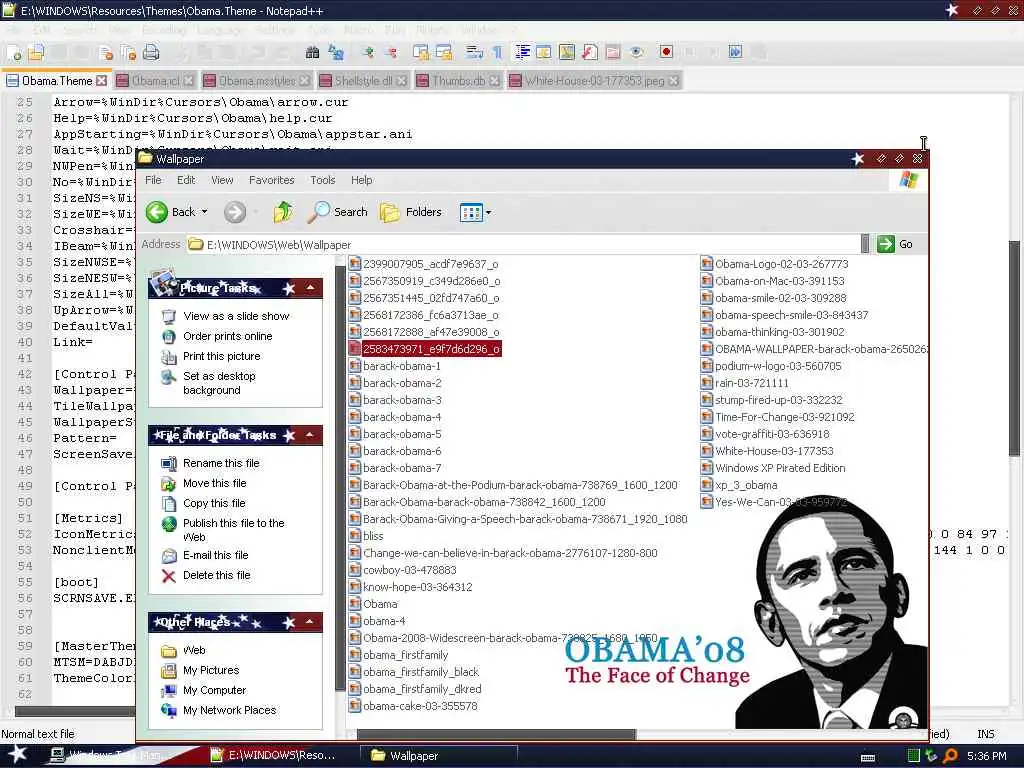Click the Replace icon in Notepad++ toolbar

pyautogui.click(x=336, y=52)
